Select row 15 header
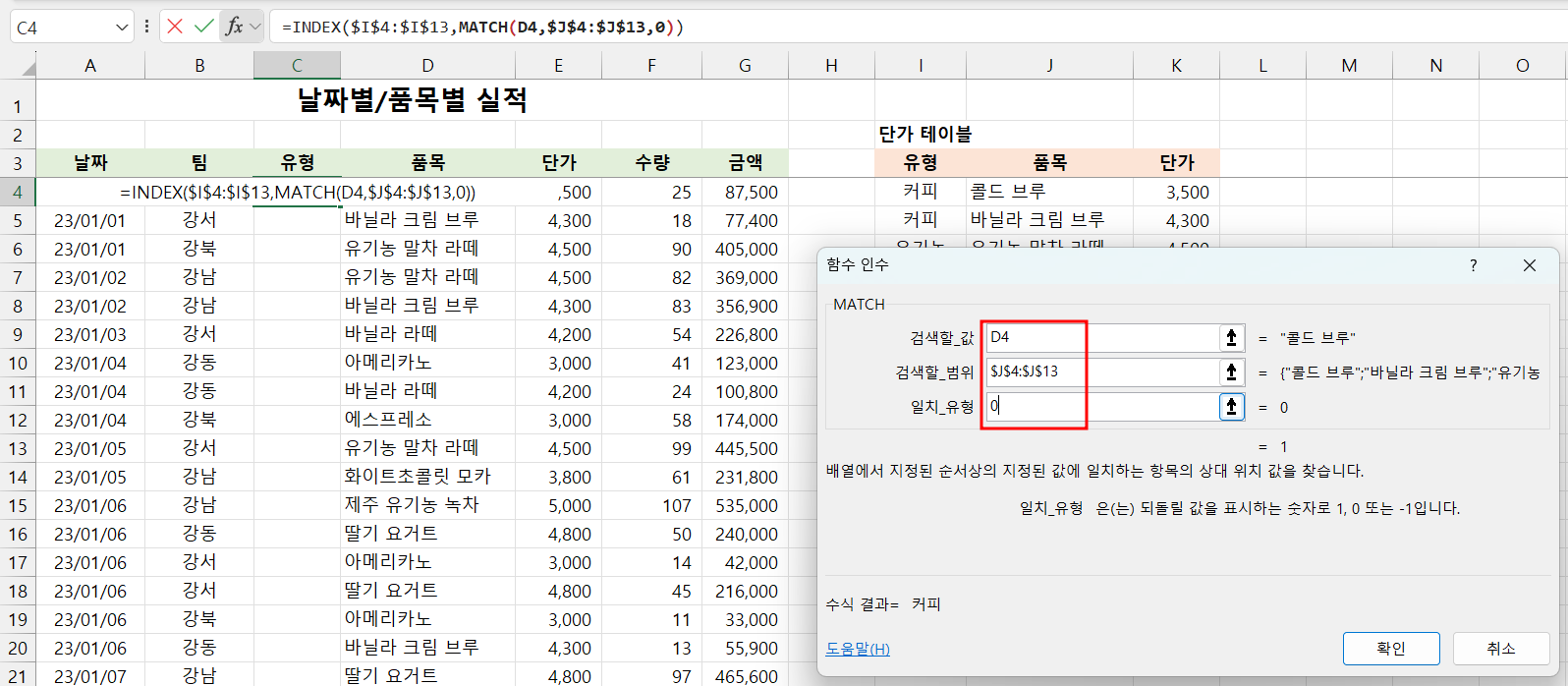The width and height of the screenshot is (1568, 686). point(18,506)
